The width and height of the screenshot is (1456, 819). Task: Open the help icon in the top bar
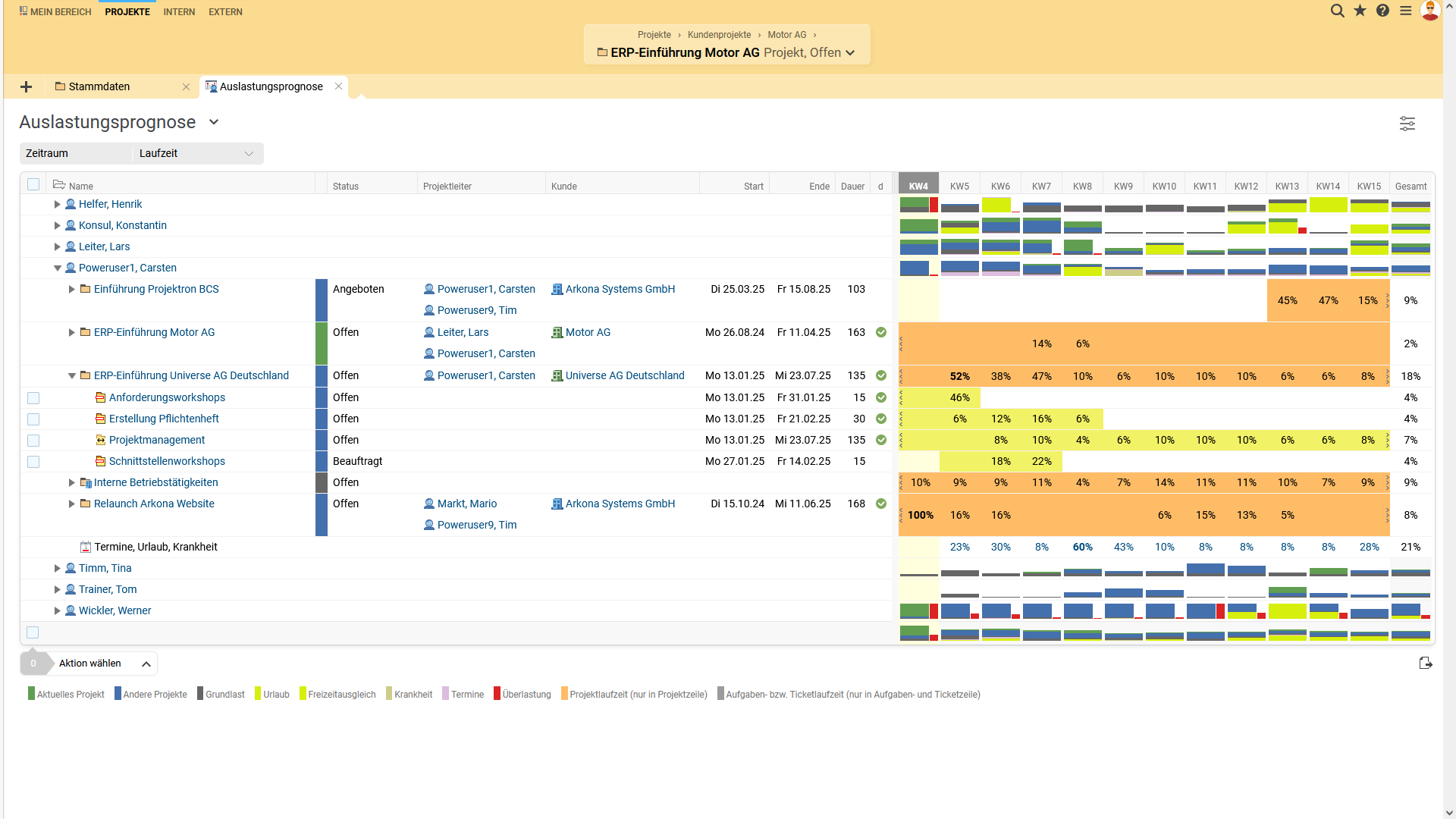click(1382, 11)
